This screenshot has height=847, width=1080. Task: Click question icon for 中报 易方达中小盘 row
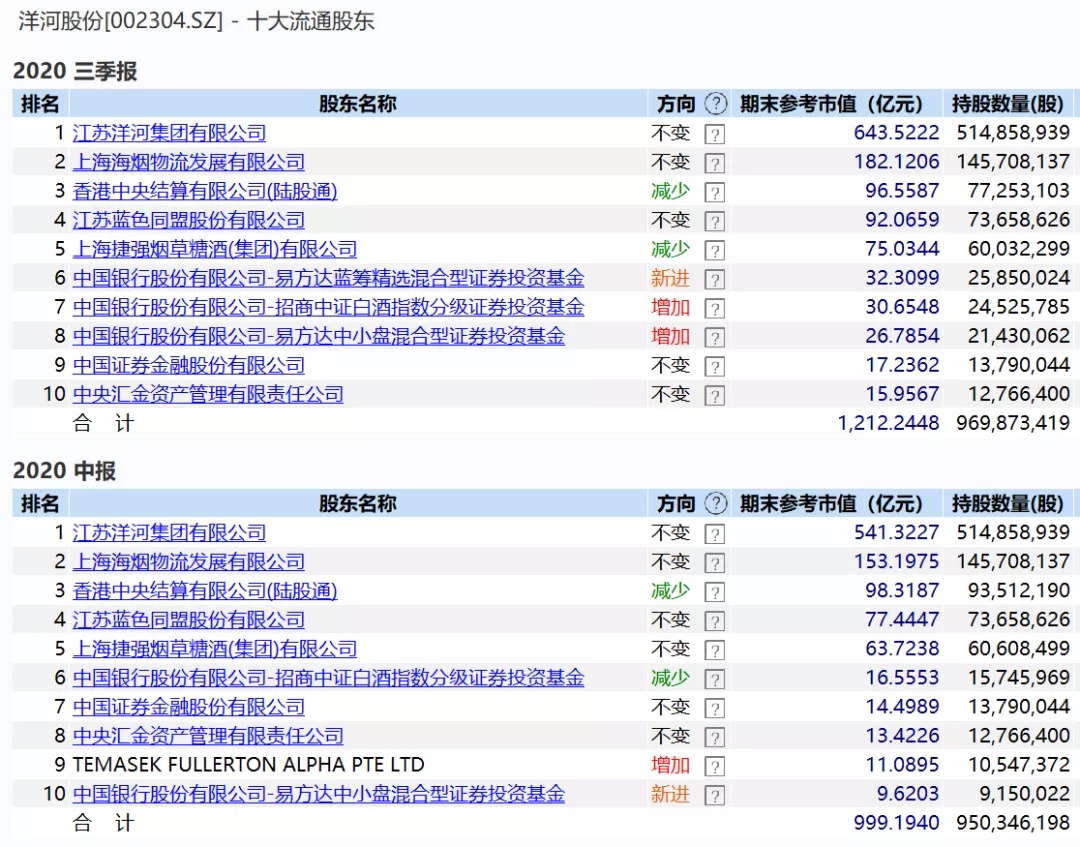pos(714,795)
